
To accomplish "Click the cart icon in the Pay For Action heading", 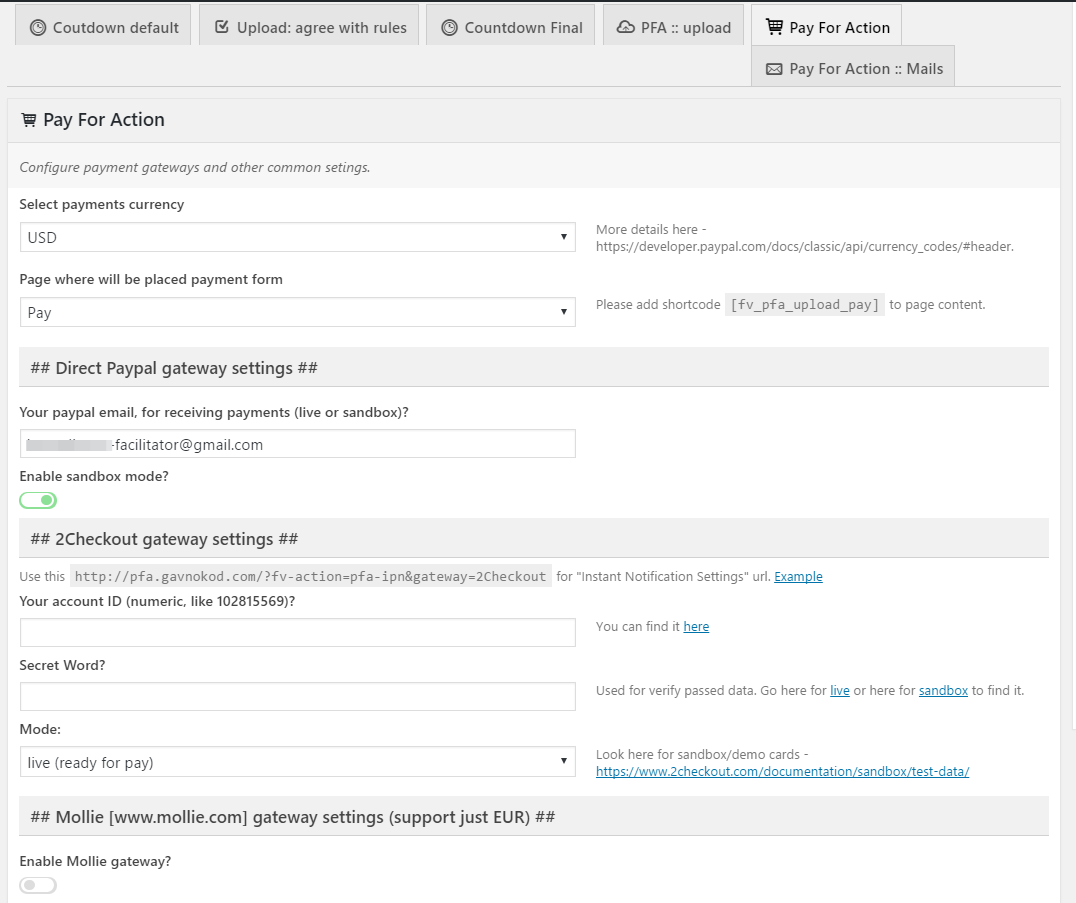I will 29,120.
